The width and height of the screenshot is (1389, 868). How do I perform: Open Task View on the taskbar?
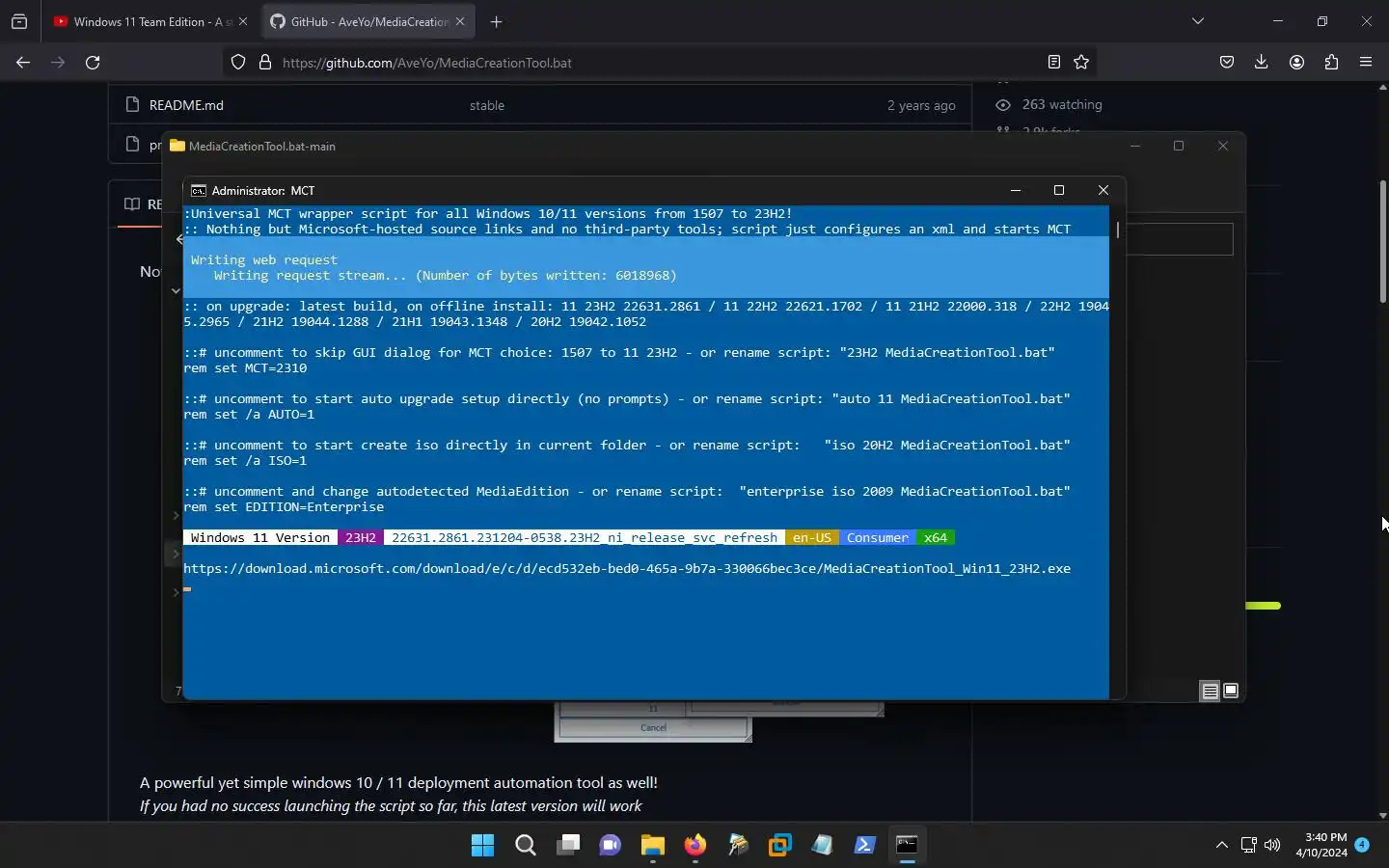[x=567, y=845]
